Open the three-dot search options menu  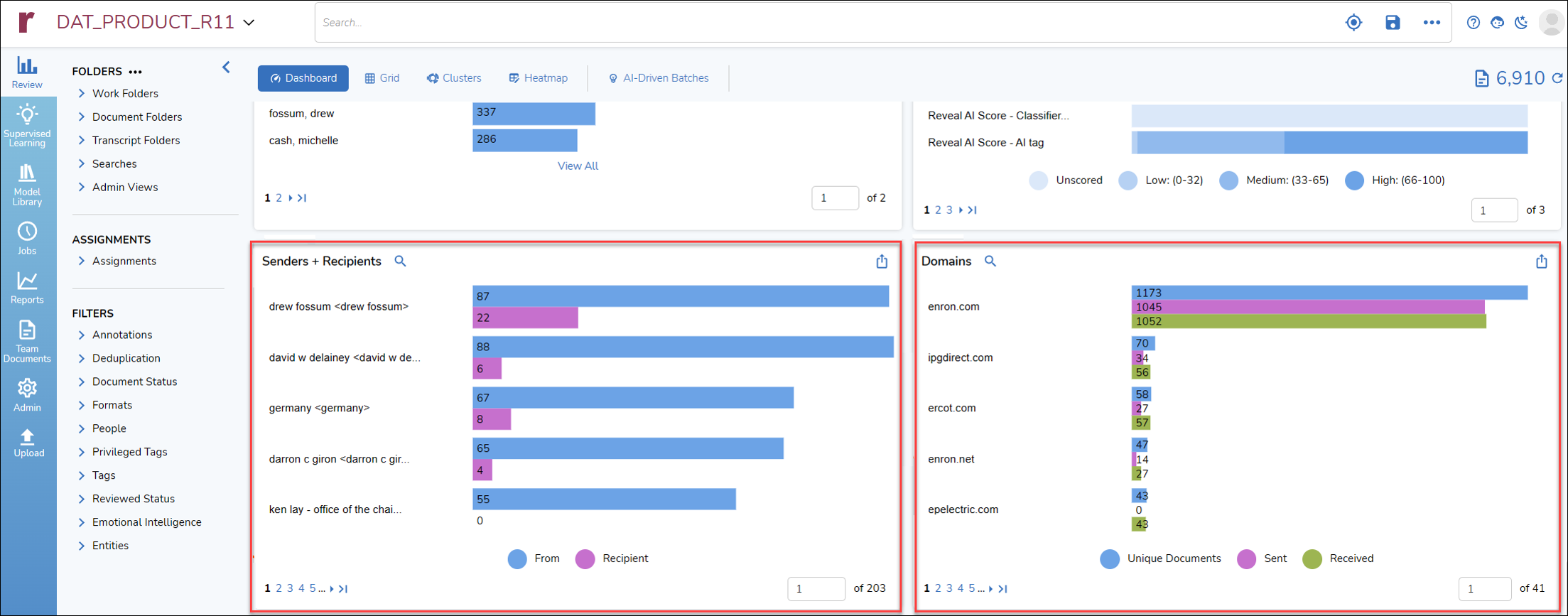pyautogui.click(x=1432, y=22)
